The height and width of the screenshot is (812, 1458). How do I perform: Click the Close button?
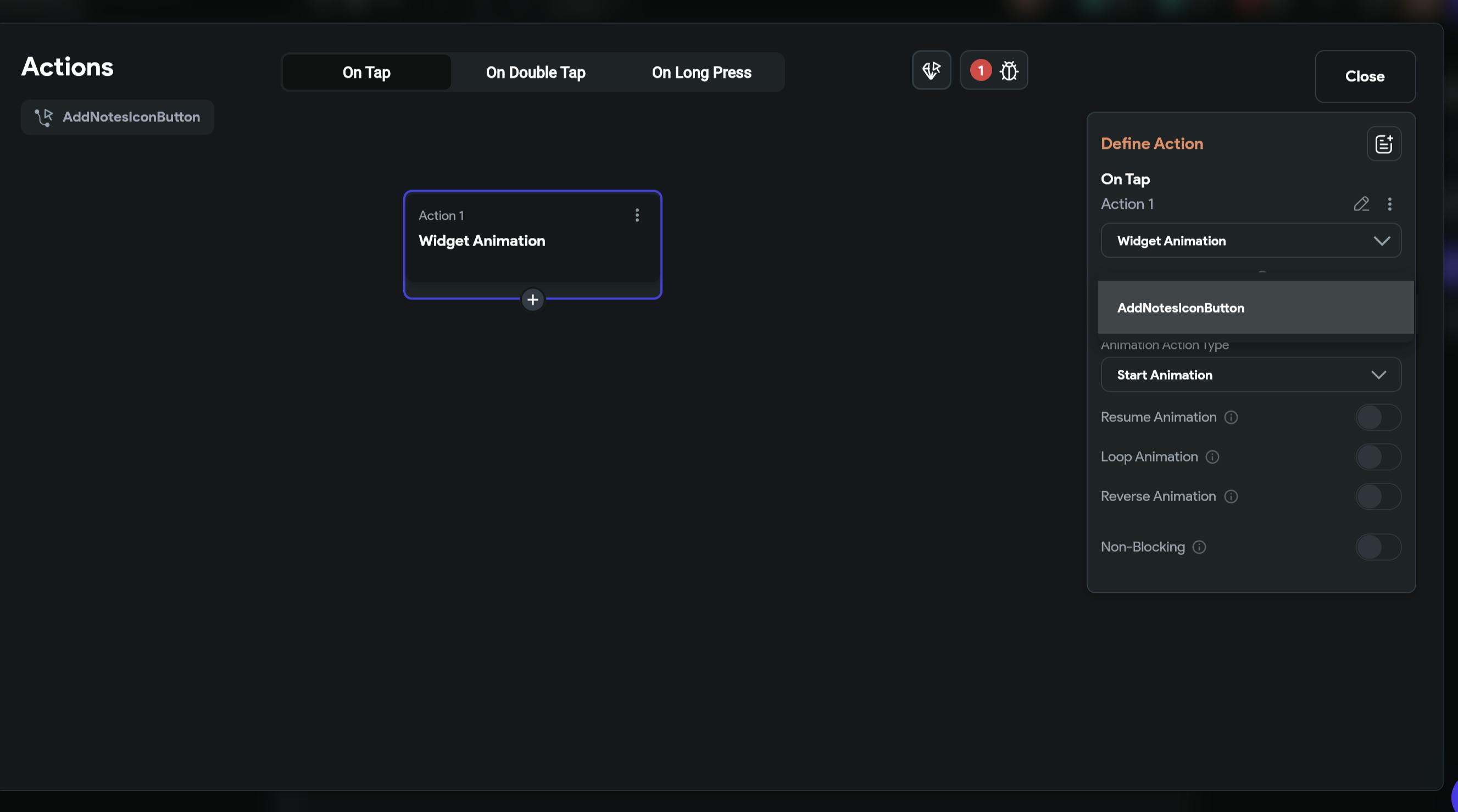(1364, 76)
